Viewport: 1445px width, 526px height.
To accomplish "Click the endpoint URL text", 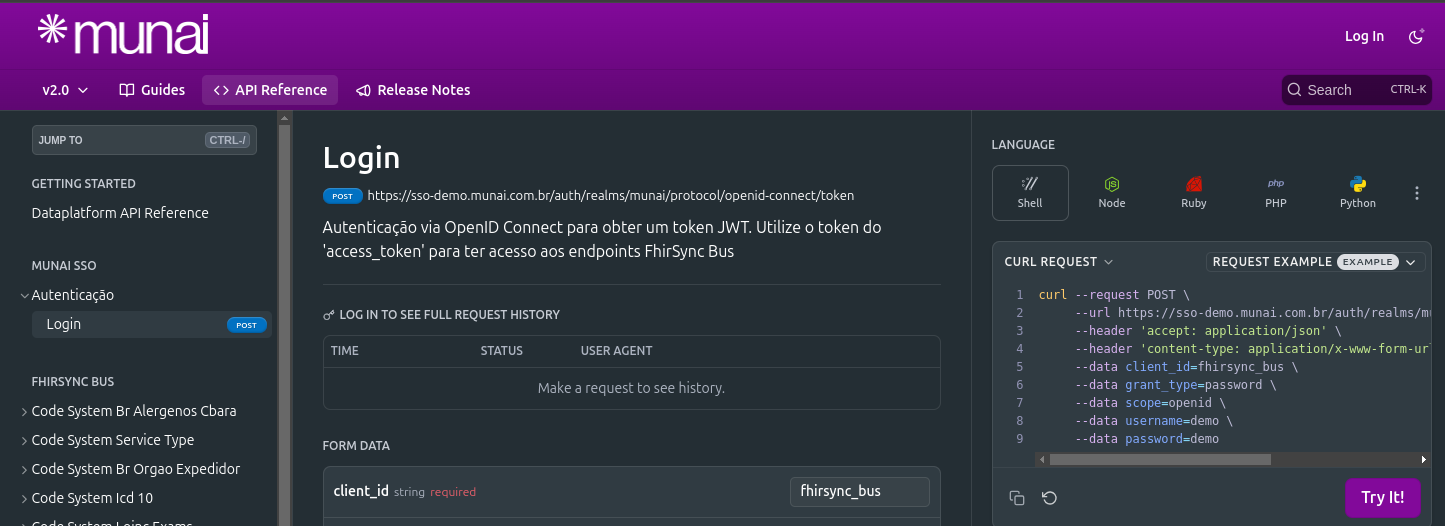I will point(611,196).
